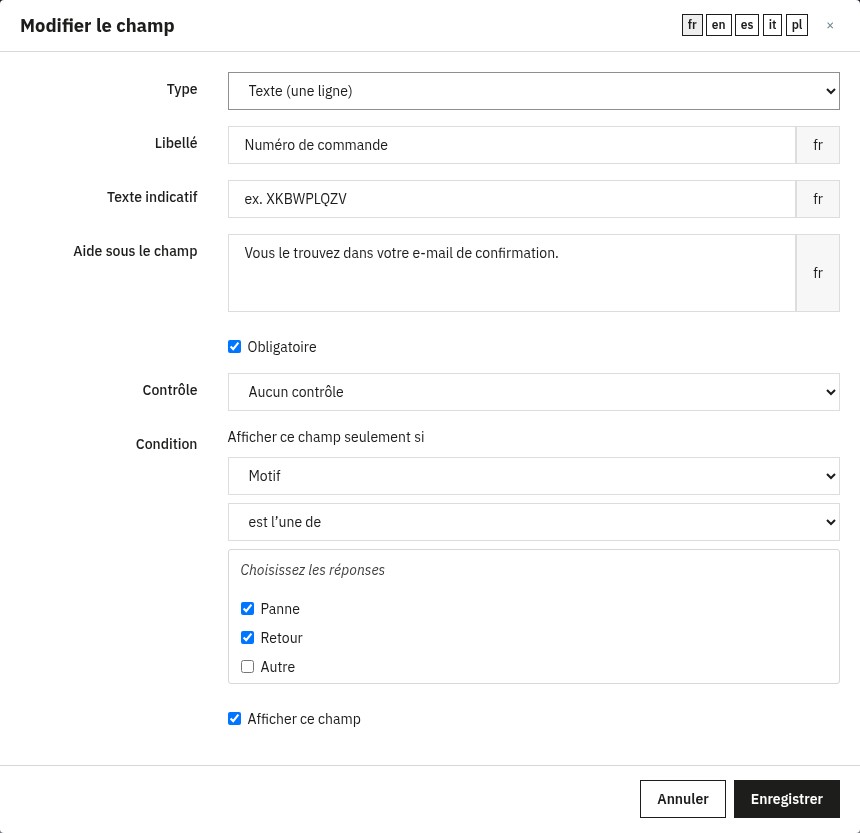Edit the Texte indicatif input field
This screenshot has width=860, height=833.
[x=512, y=199]
